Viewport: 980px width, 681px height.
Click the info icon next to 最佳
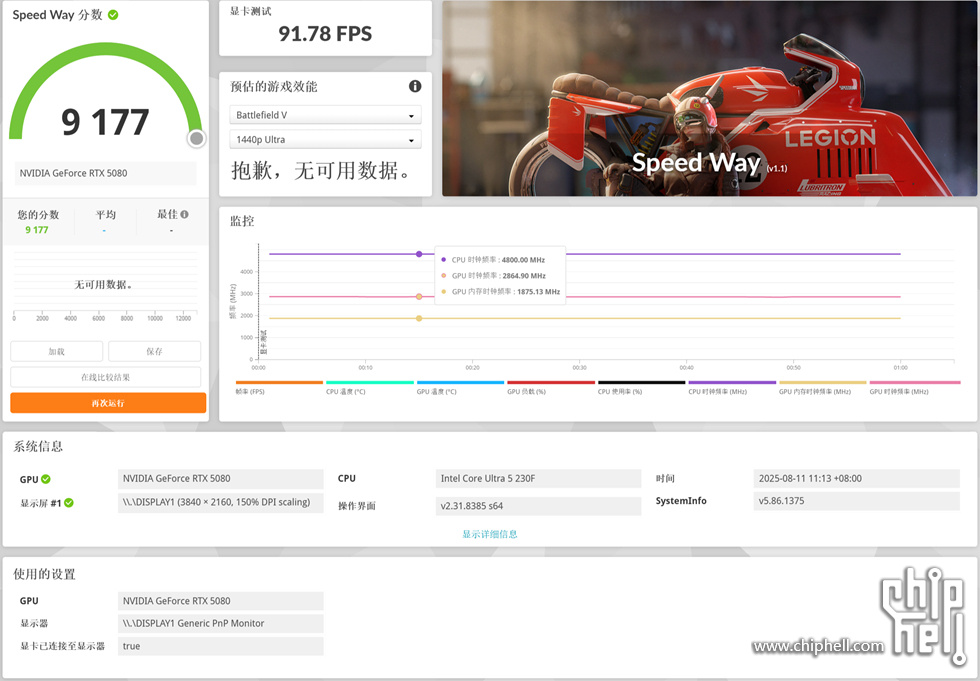[184, 214]
